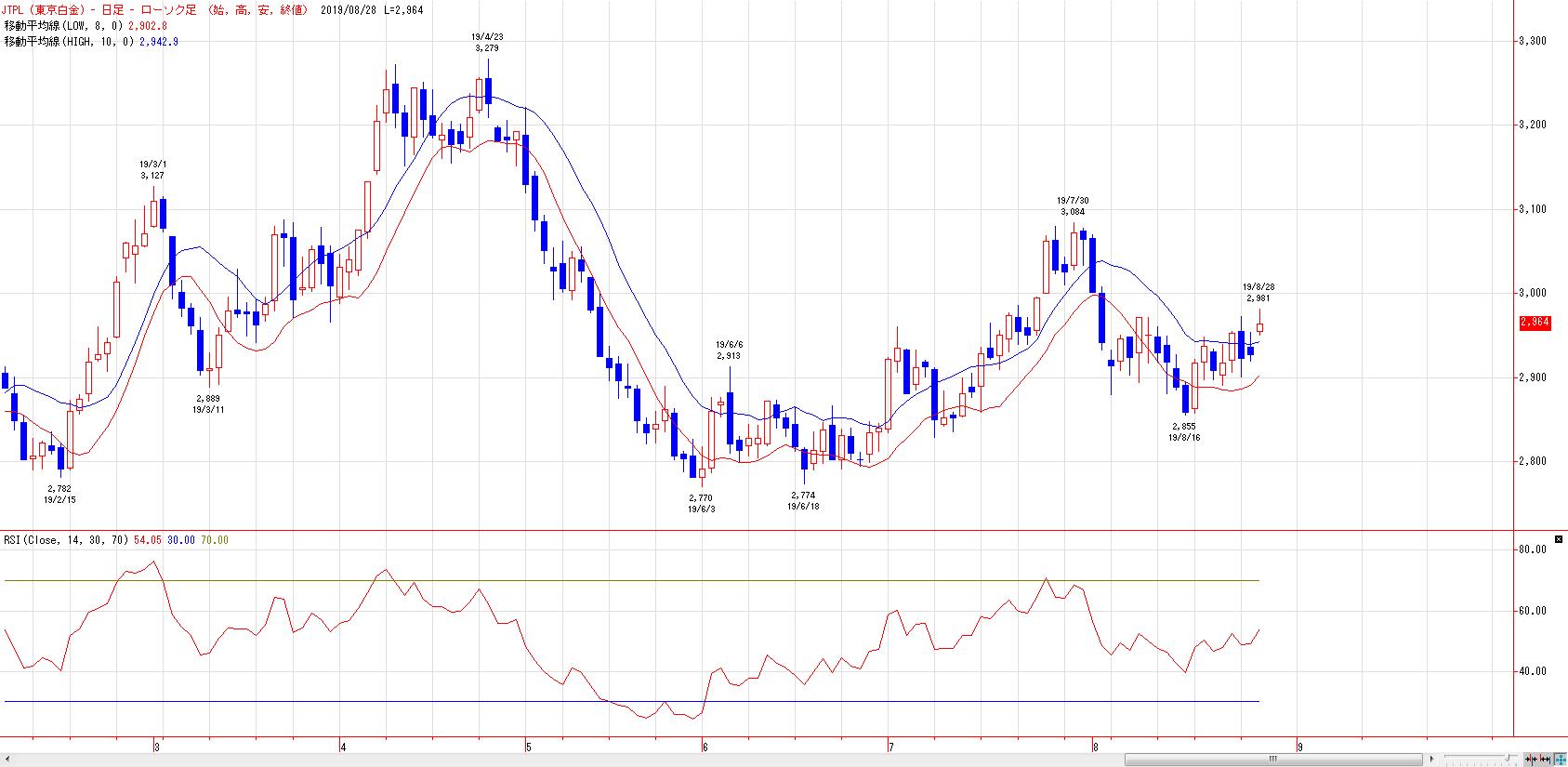Click the red 2,964 current price tag

(1535, 323)
